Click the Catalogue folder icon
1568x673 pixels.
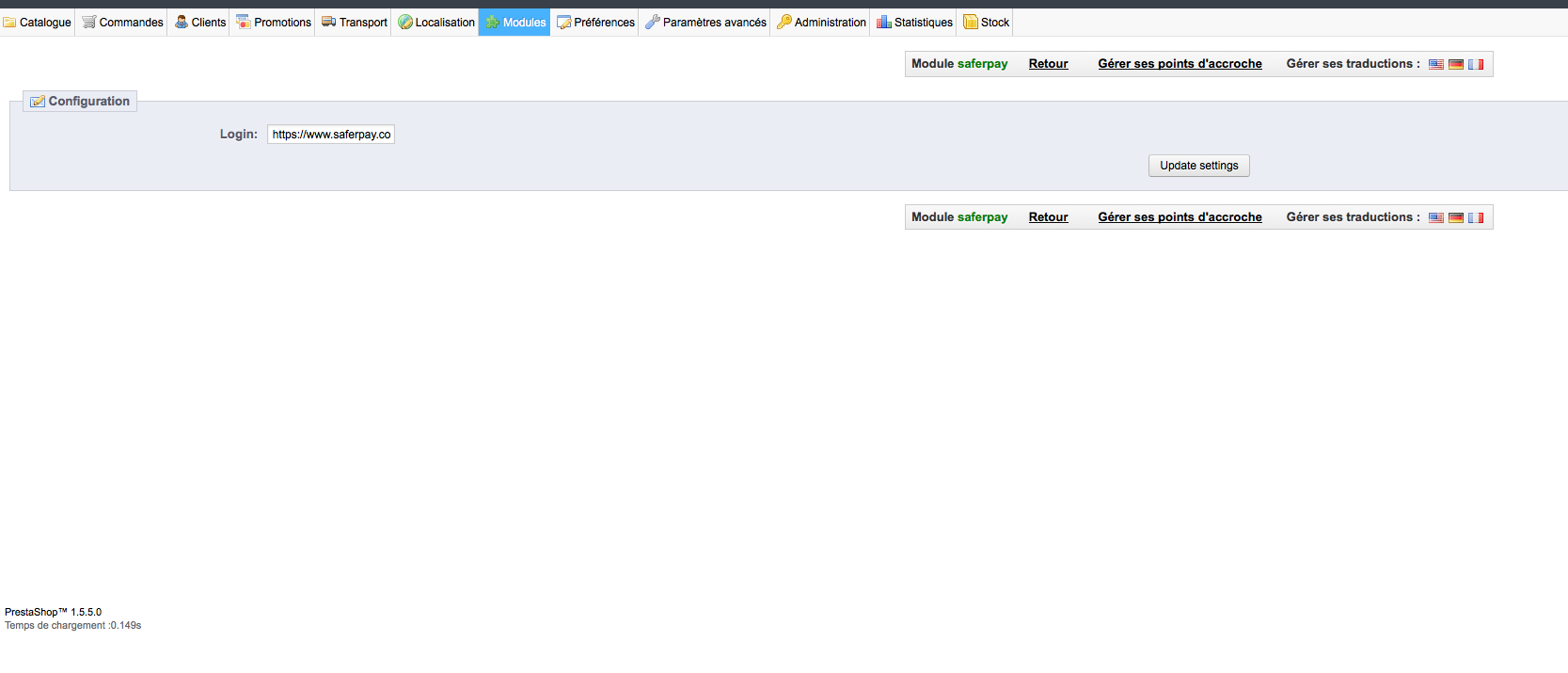(x=9, y=23)
